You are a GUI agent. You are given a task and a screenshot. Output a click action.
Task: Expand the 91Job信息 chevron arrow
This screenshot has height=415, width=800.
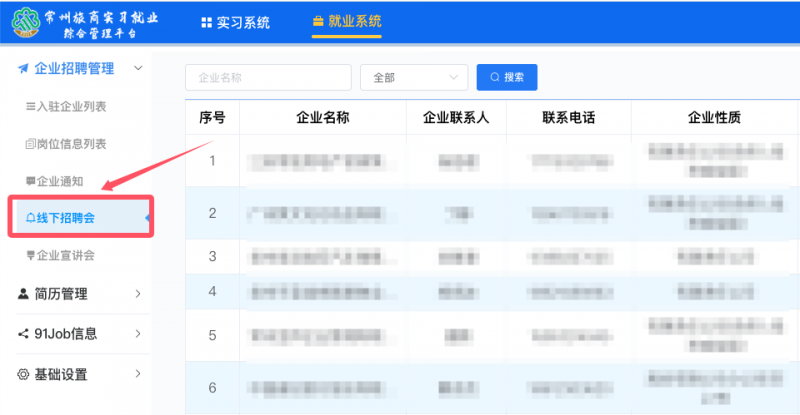tap(138, 334)
